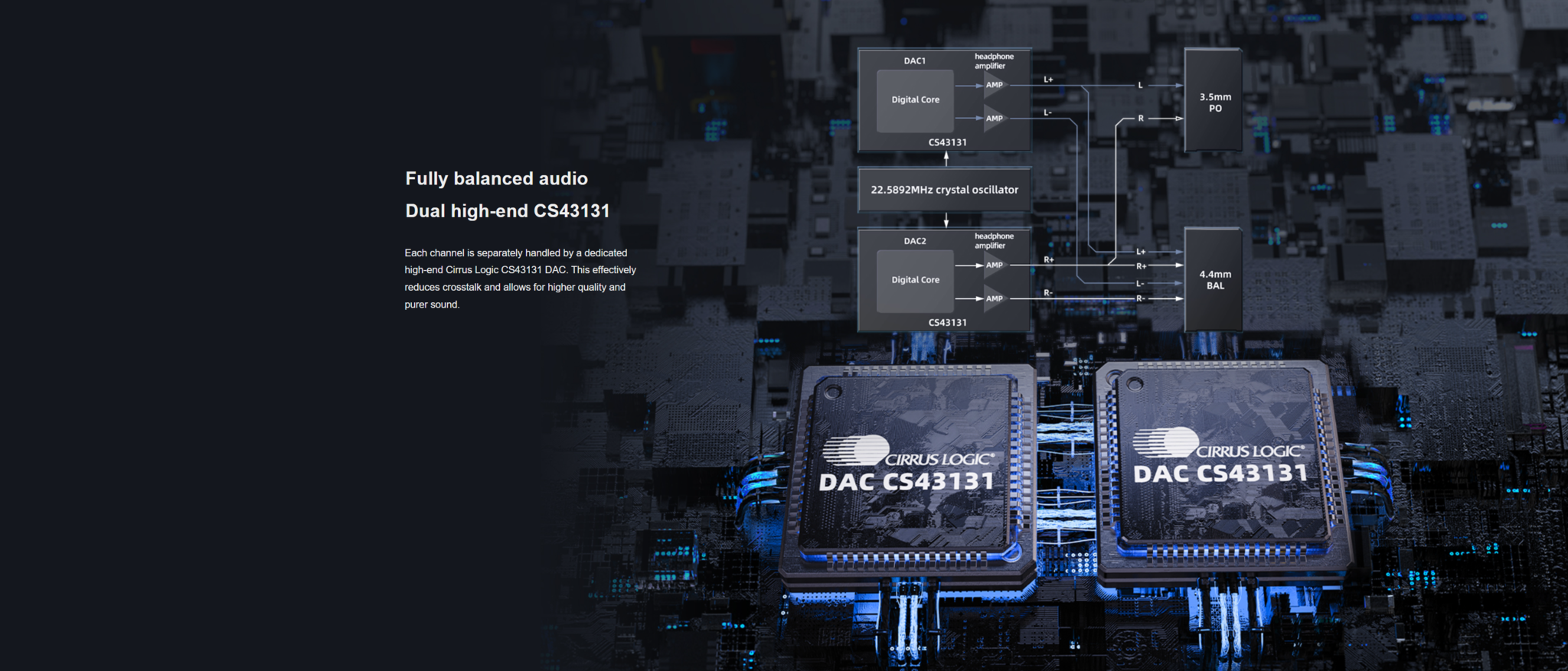1568x671 pixels.
Task: Click the lower AMP triangle in DAC2
Action: tap(994, 299)
